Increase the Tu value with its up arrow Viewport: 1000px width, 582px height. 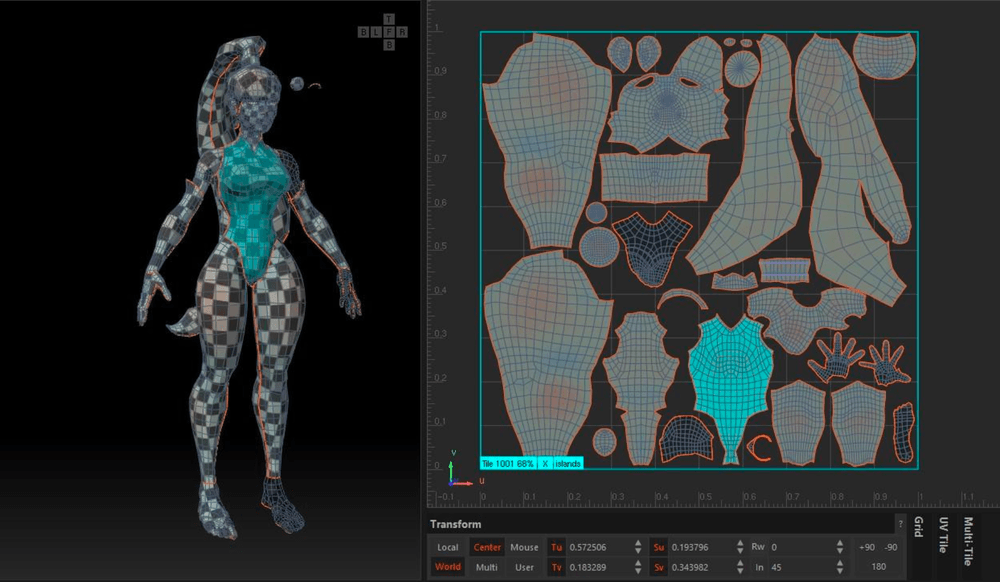638,544
